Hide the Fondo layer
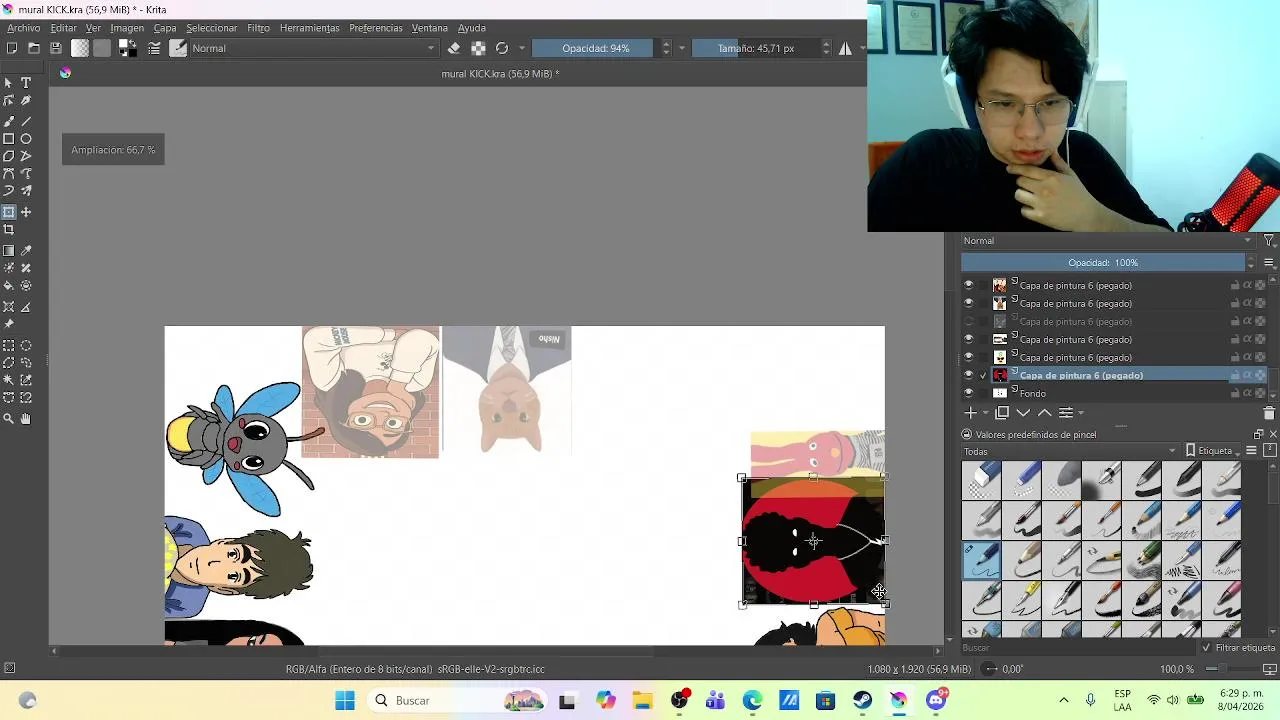 coord(968,393)
